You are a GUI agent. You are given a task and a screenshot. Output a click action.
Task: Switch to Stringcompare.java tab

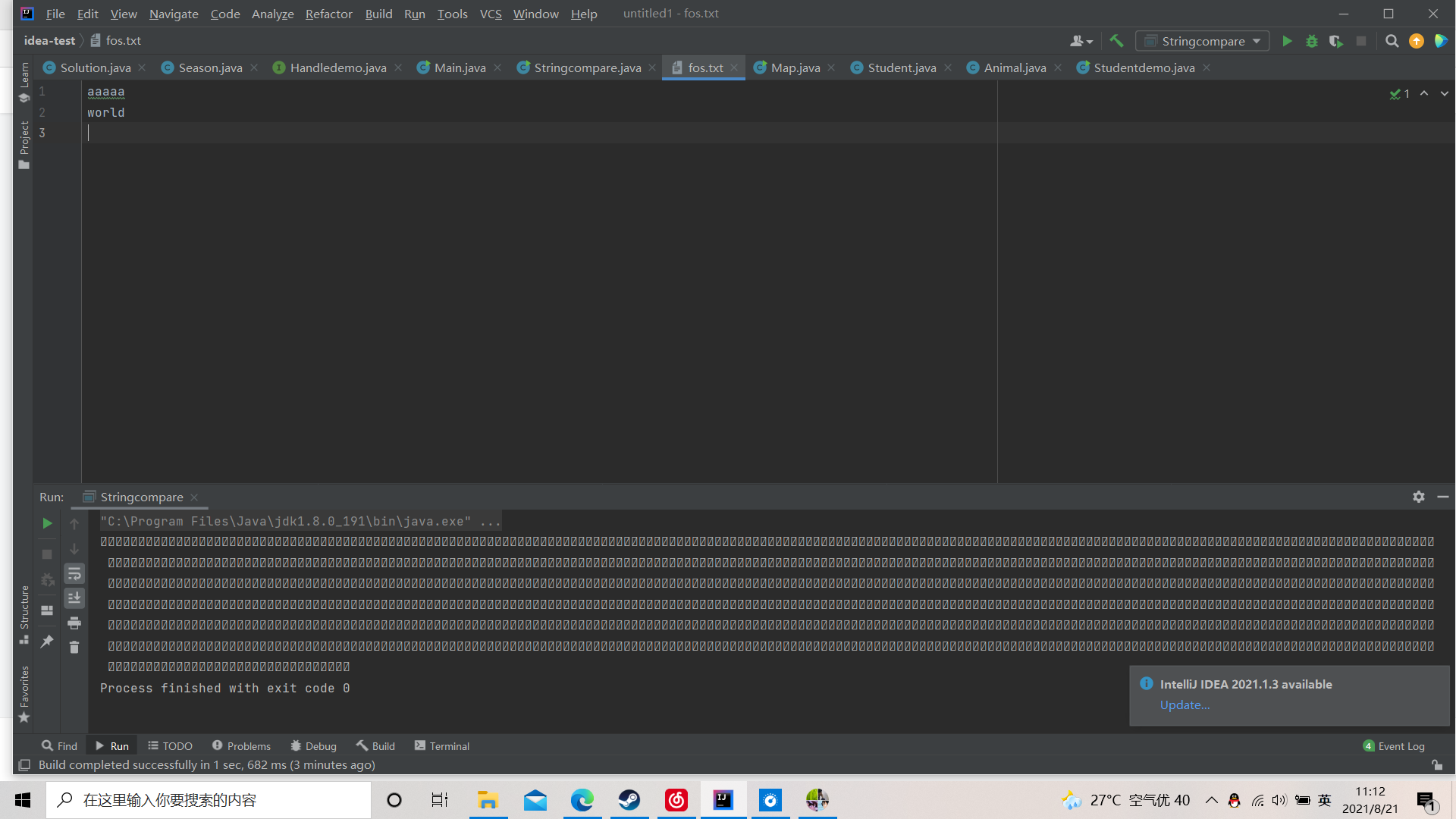pyautogui.click(x=587, y=67)
